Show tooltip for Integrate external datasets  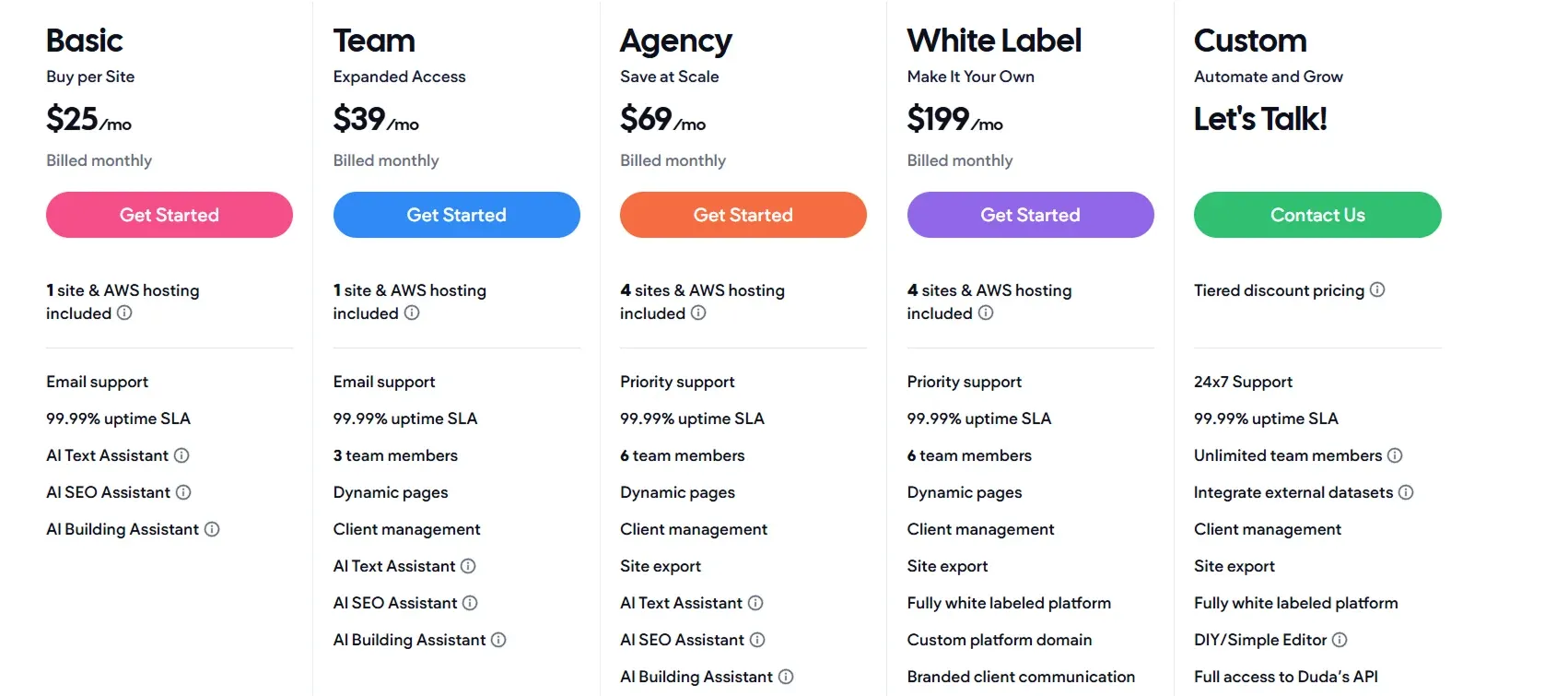click(1406, 492)
